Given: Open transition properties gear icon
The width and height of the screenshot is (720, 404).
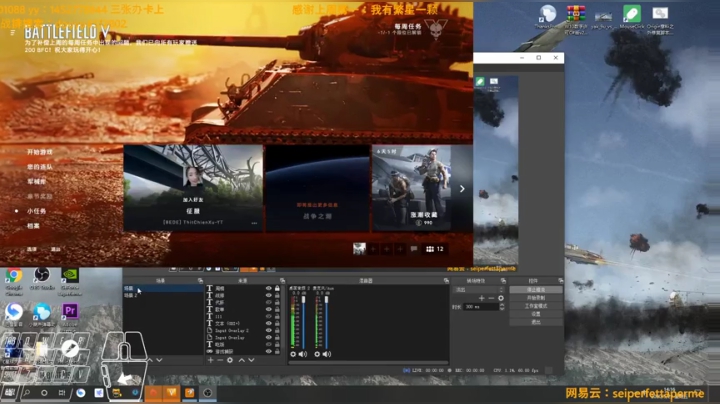Looking at the screenshot, I should point(501,298).
